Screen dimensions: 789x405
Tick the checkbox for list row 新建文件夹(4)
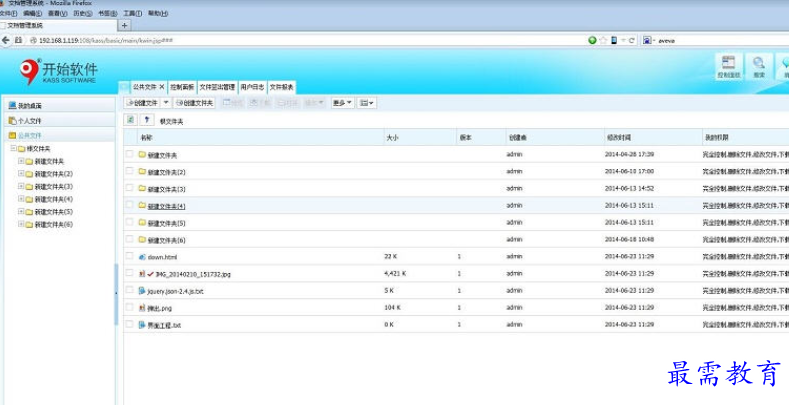[x=129, y=205]
